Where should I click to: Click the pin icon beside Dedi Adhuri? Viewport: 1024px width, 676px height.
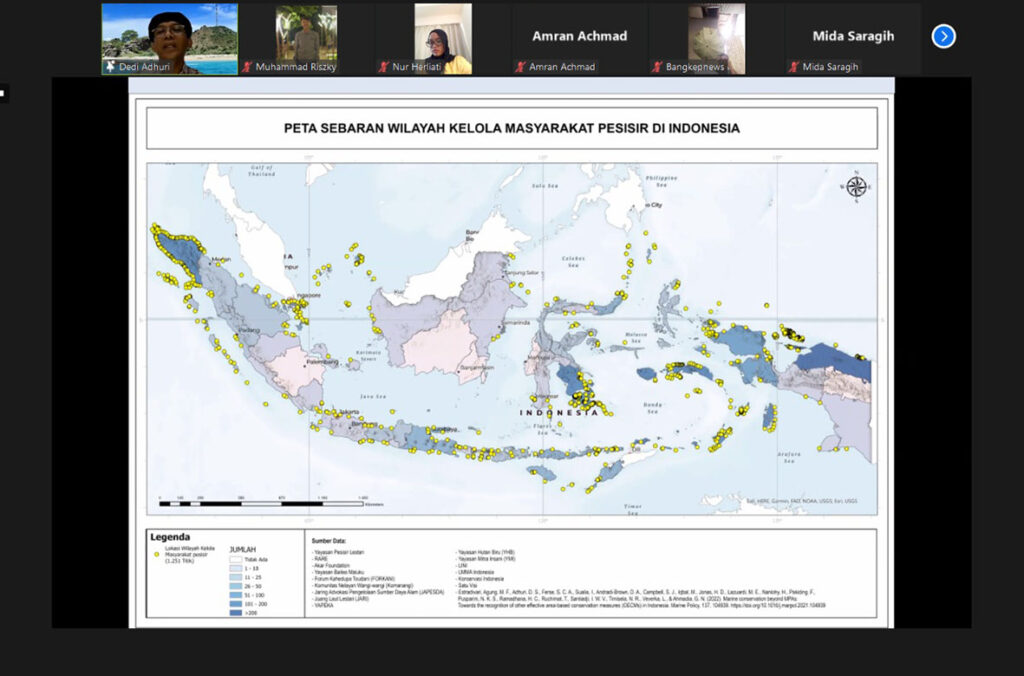click(x=110, y=66)
